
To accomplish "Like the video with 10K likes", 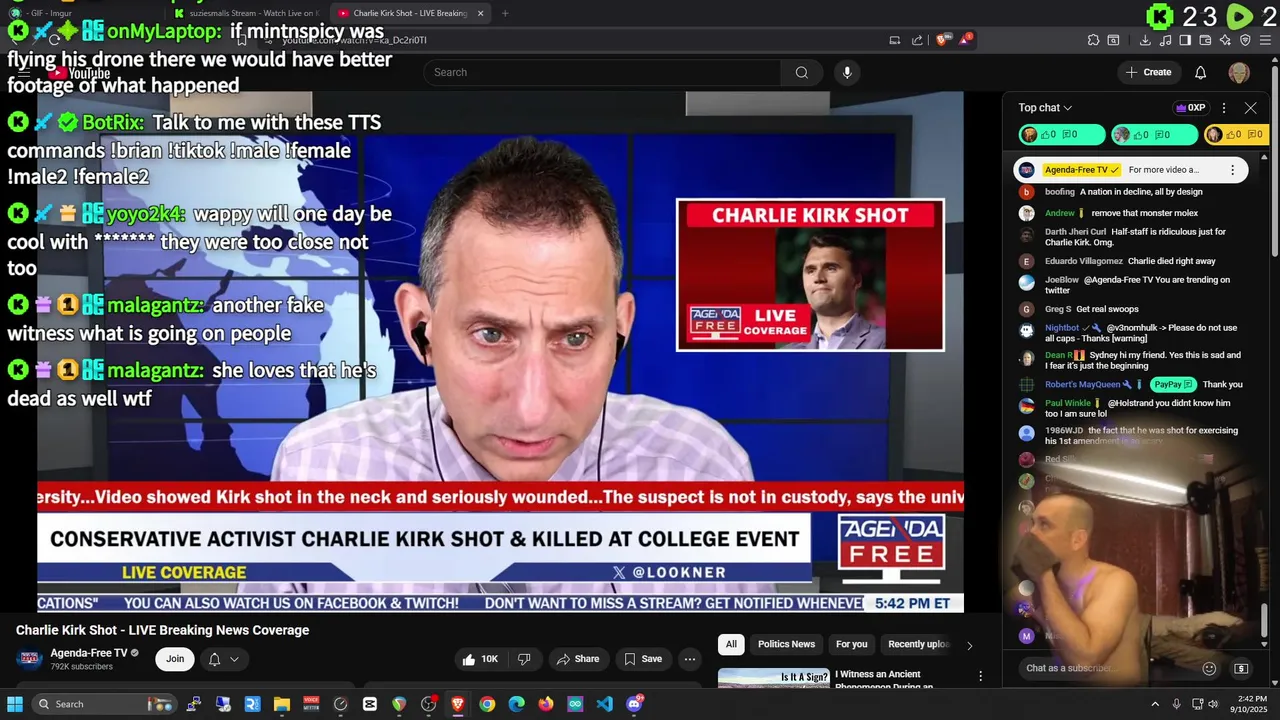I will click(x=480, y=659).
